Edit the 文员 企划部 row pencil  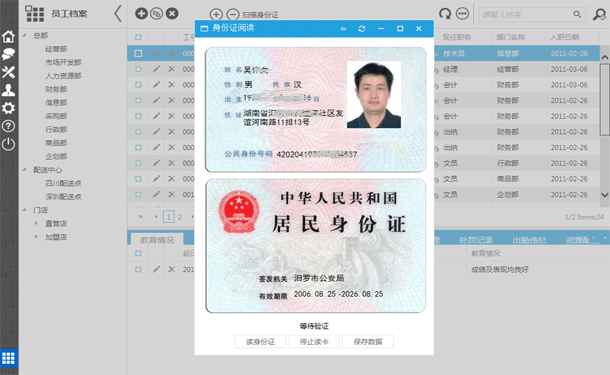[156, 194]
